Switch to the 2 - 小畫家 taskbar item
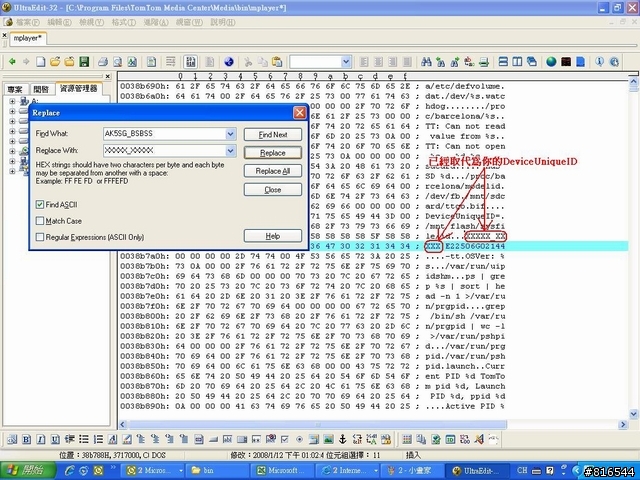This screenshot has width=640, height=480. point(413,470)
